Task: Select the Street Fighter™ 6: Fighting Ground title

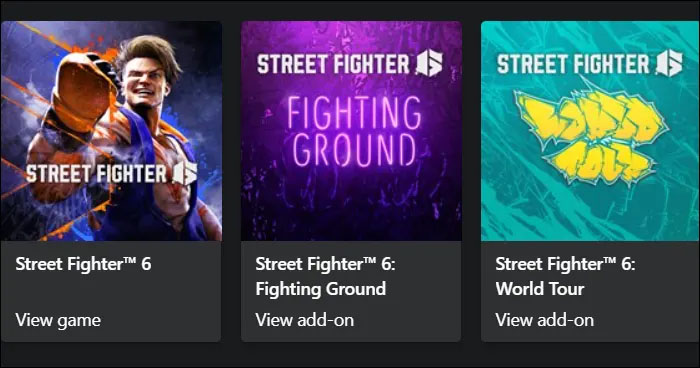Action: pos(325,276)
